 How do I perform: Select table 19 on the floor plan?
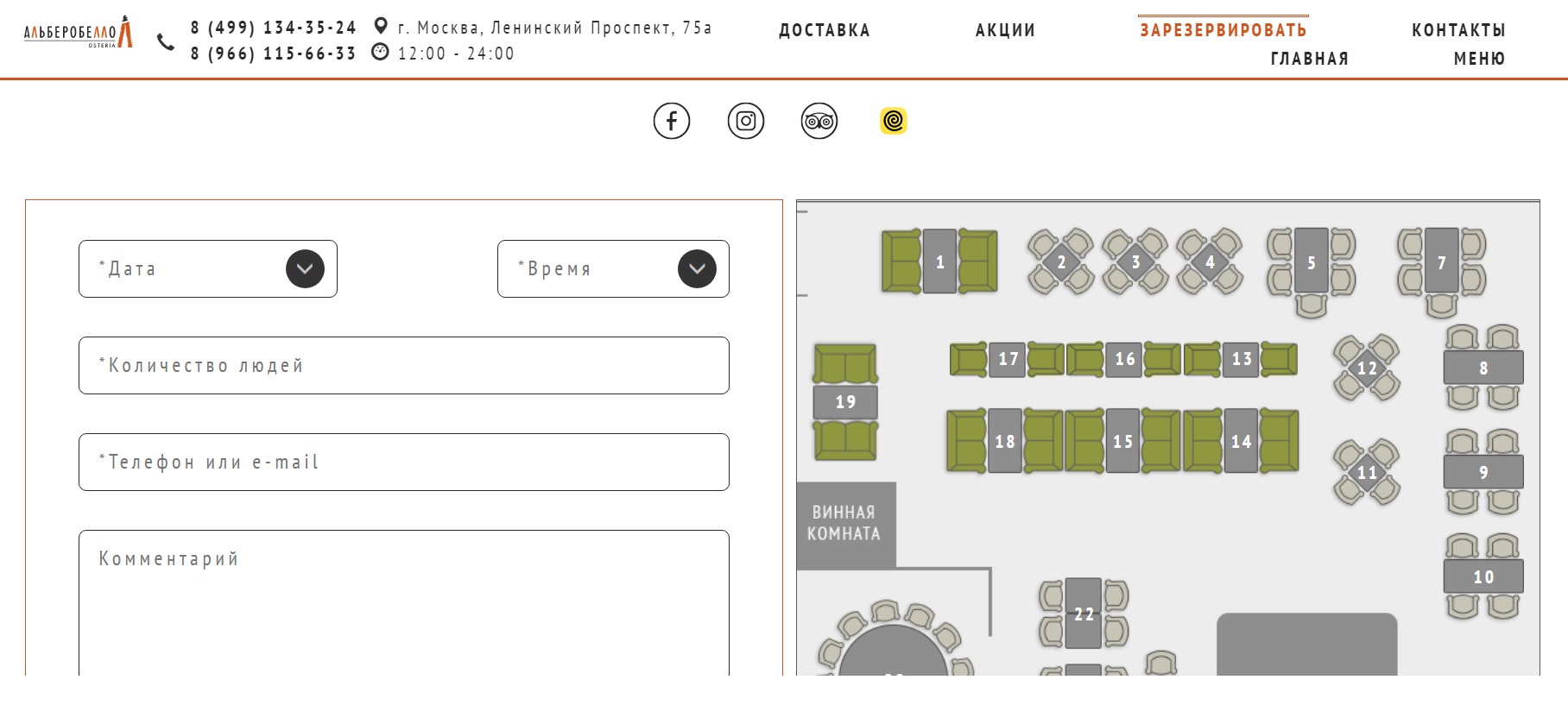pyautogui.click(x=845, y=402)
